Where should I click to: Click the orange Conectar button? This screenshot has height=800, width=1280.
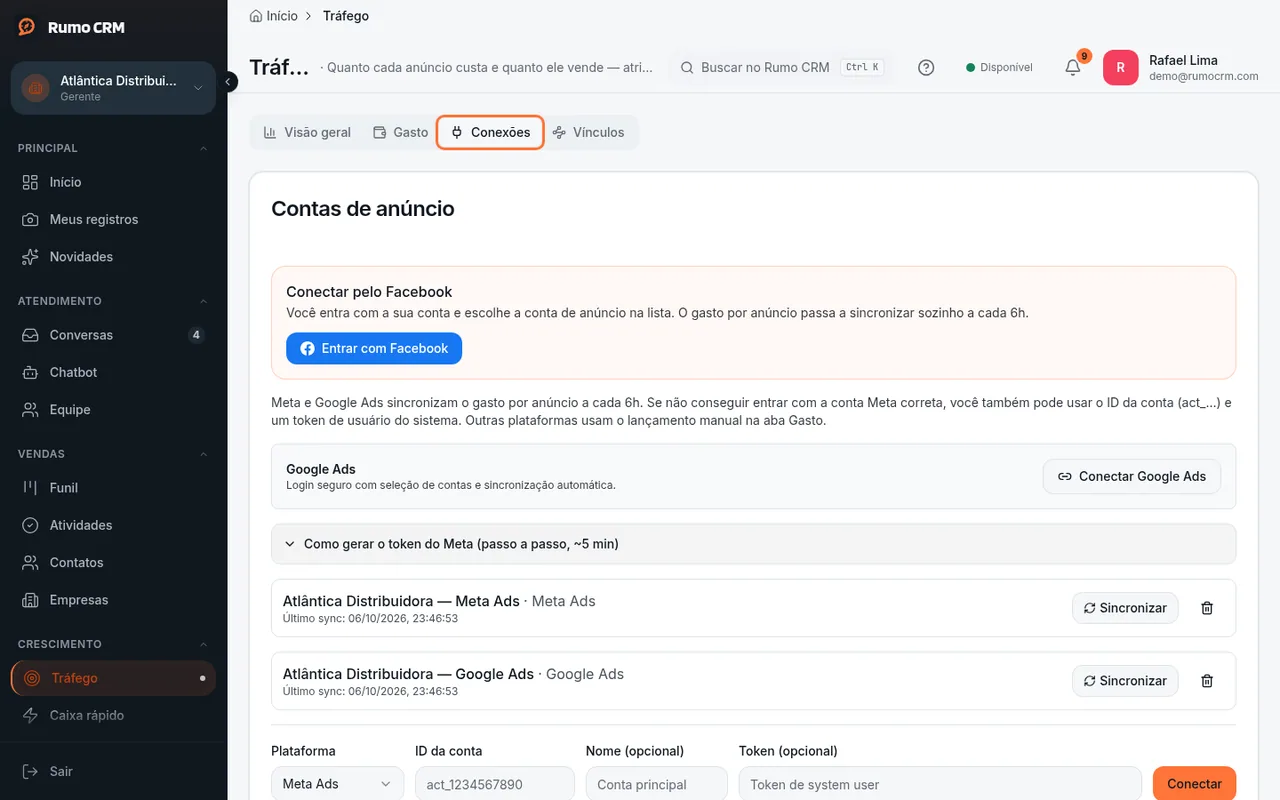tap(1194, 784)
